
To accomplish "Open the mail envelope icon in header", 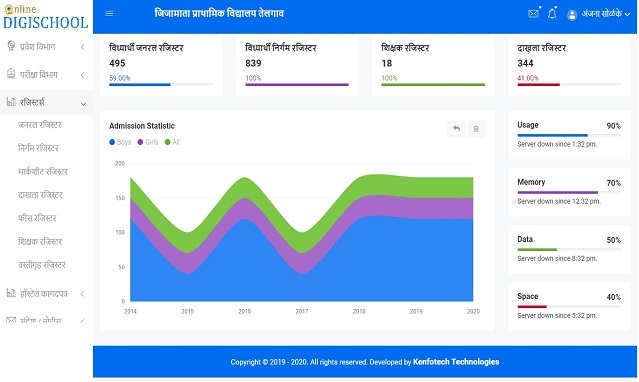I will [533, 13].
